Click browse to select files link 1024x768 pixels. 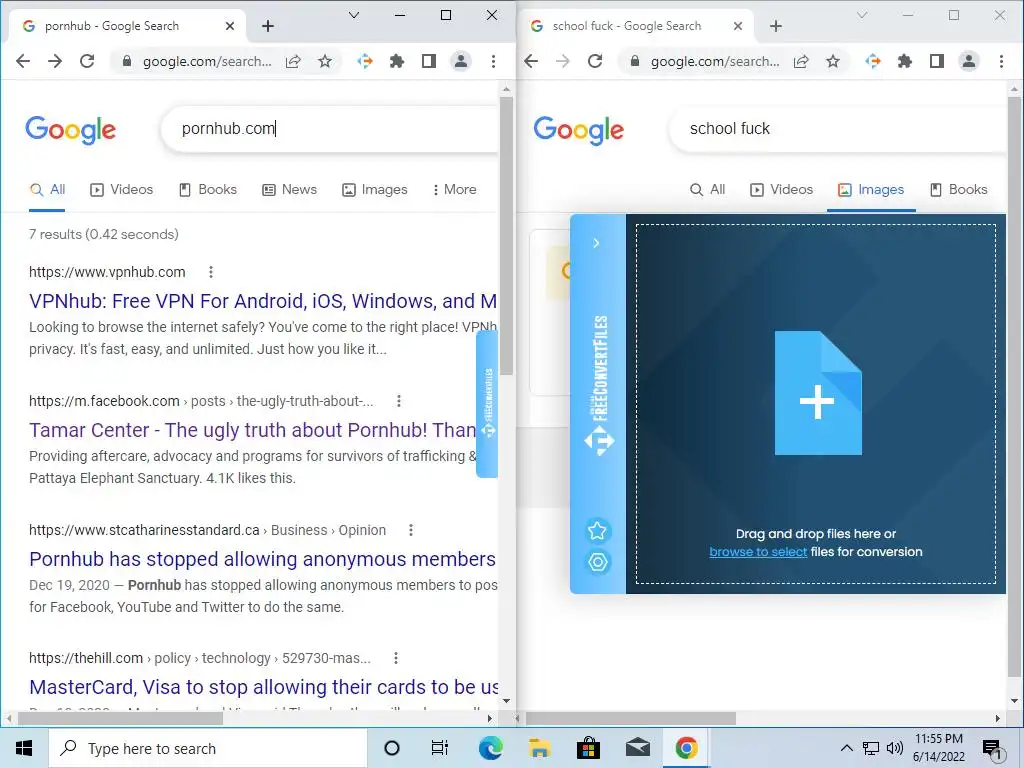758,552
